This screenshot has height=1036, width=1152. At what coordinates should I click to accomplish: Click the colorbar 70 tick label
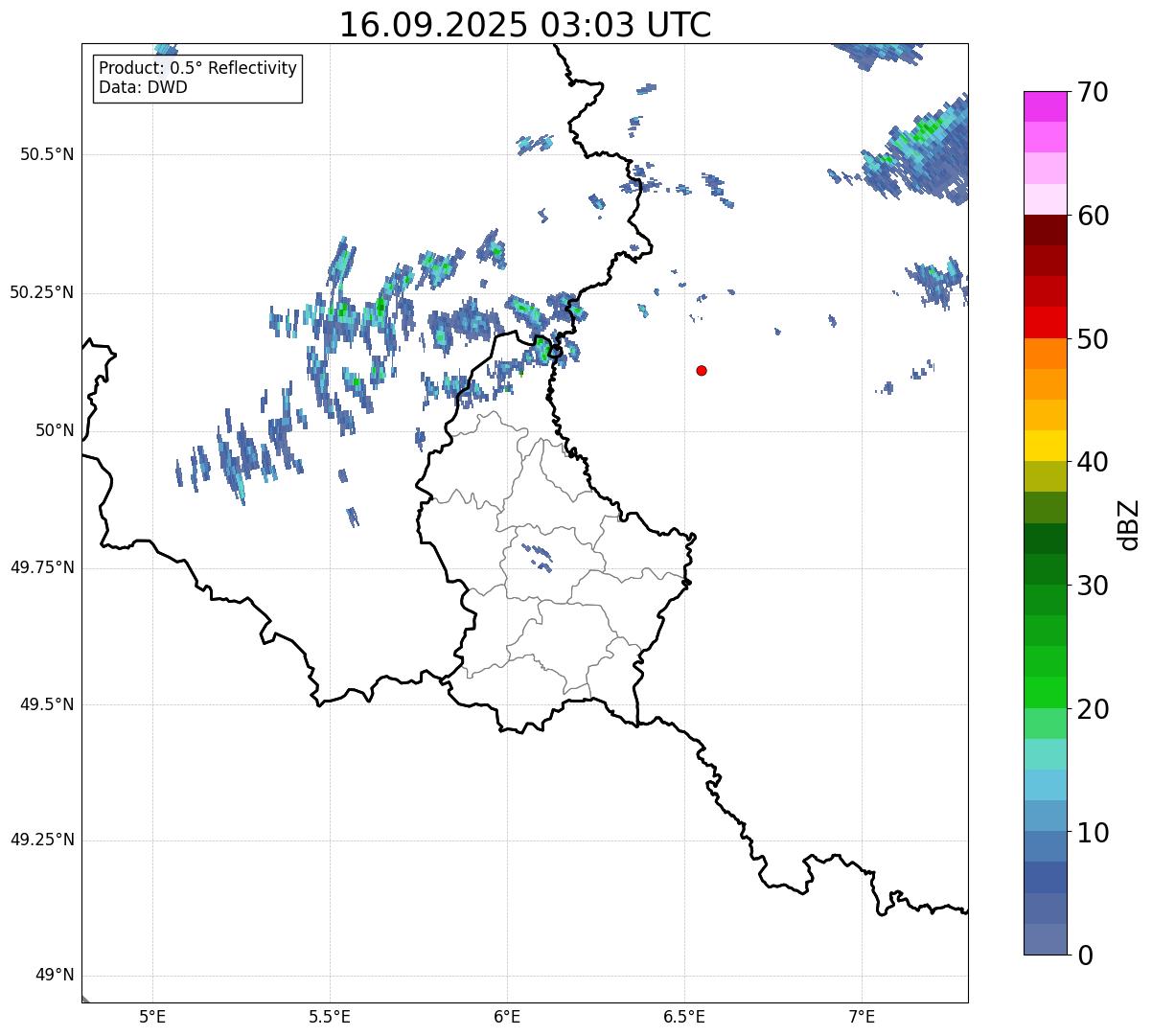1093,92
